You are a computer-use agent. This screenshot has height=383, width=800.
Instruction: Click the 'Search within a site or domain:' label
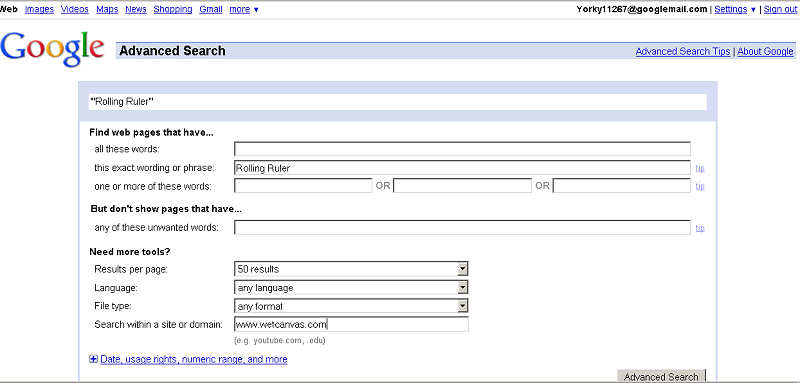click(159, 324)
